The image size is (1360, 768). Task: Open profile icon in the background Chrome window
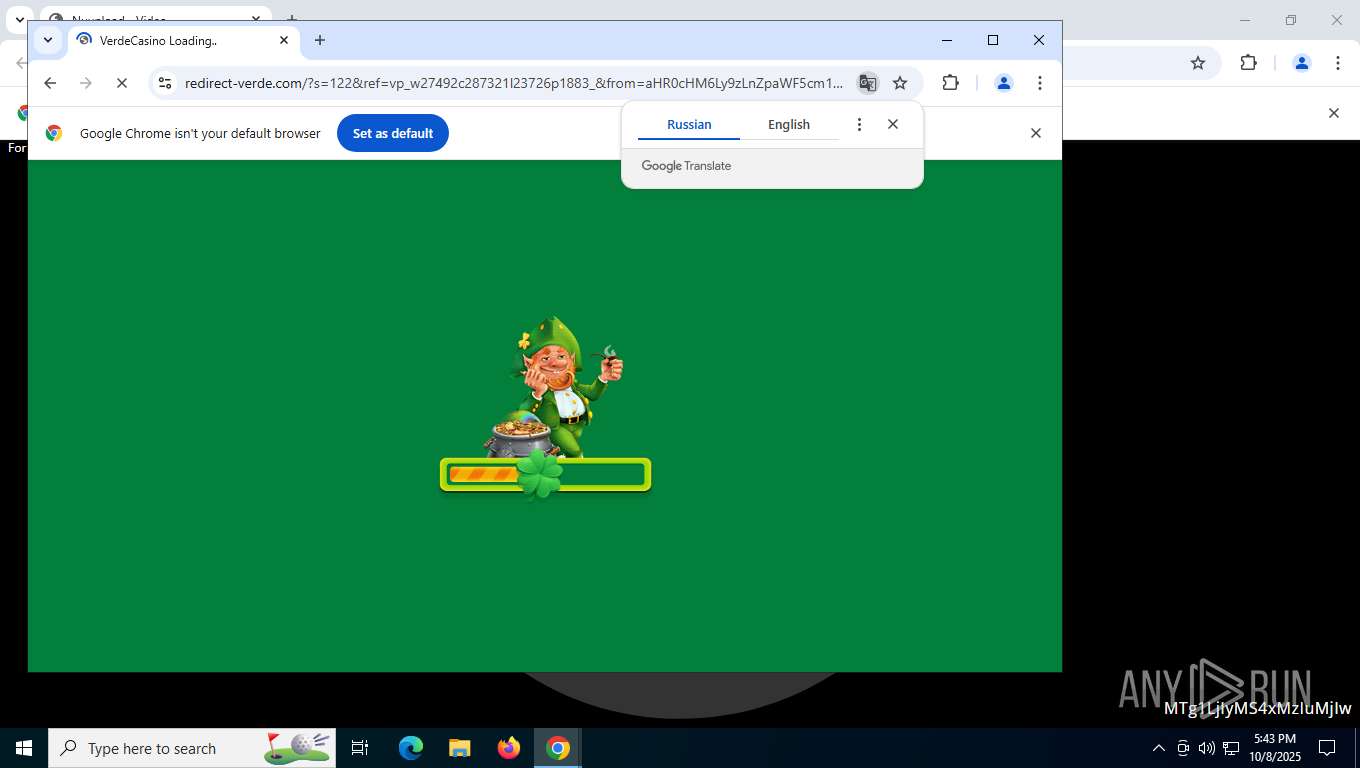(x=1302, y=63)
